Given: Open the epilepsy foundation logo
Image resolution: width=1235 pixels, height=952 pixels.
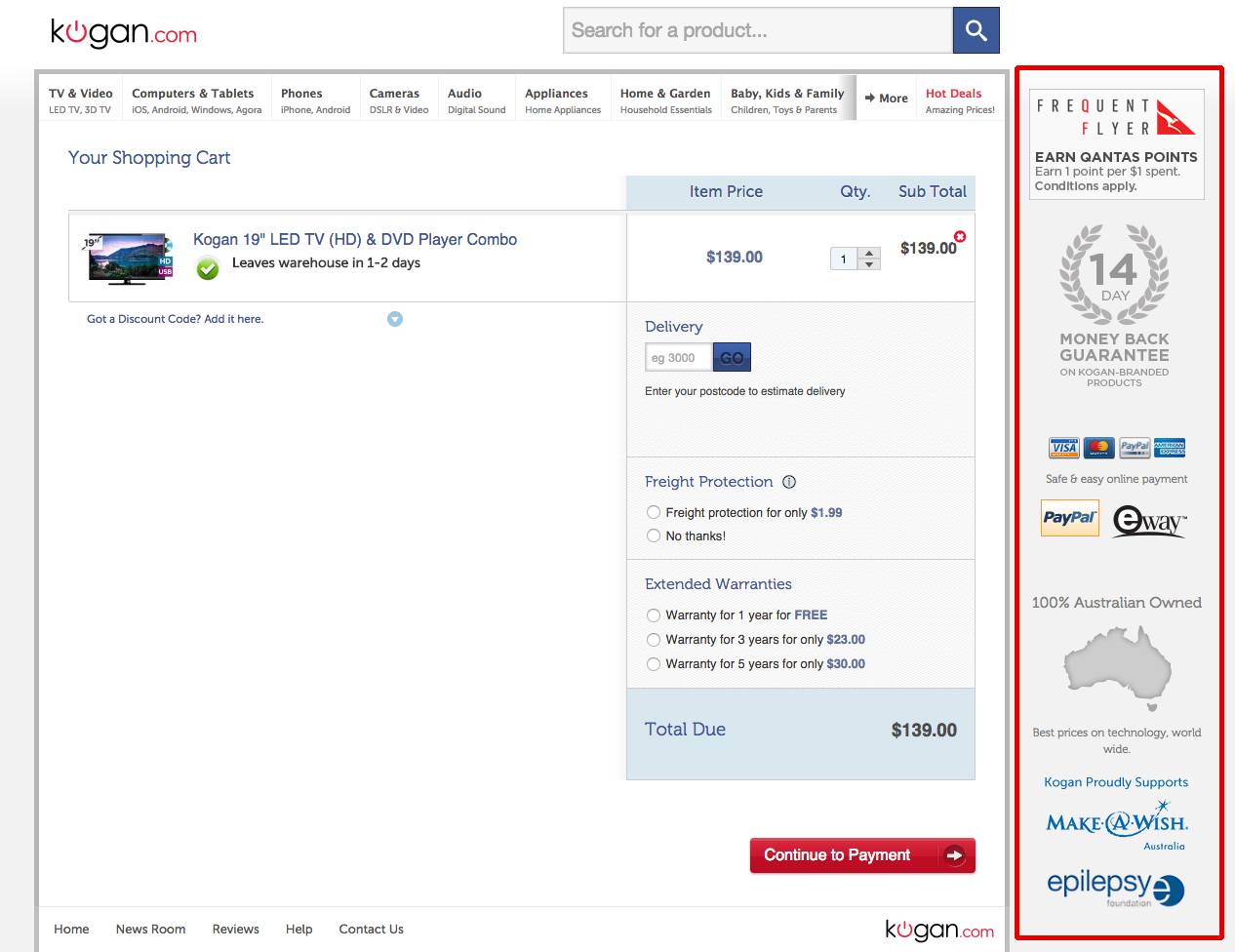Looking at the screenshot, I should 1115,887.
